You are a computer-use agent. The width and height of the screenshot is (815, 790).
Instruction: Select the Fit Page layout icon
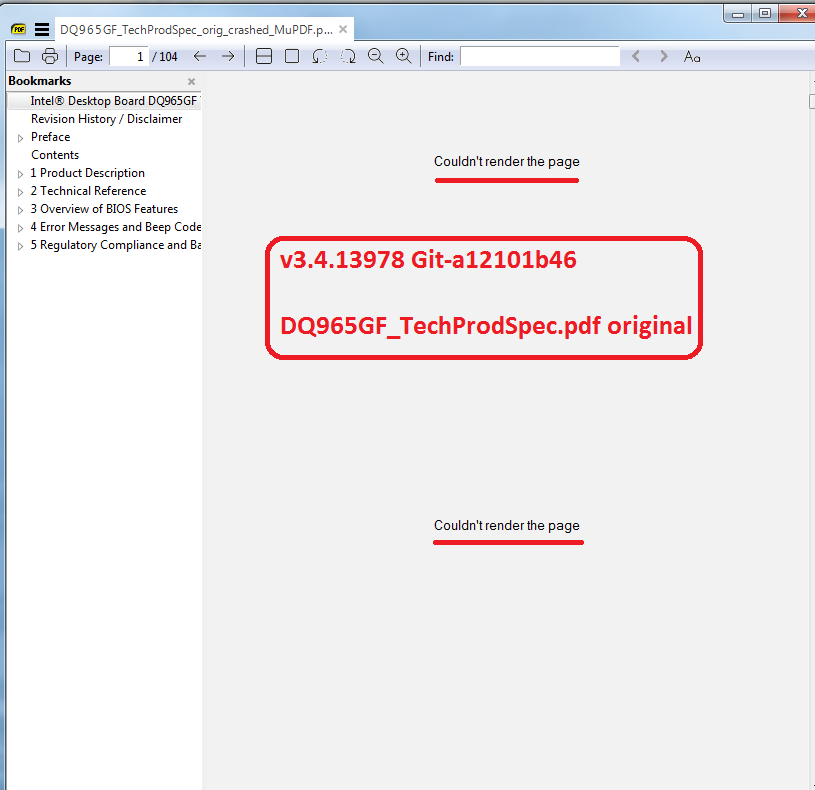point(290,56)
